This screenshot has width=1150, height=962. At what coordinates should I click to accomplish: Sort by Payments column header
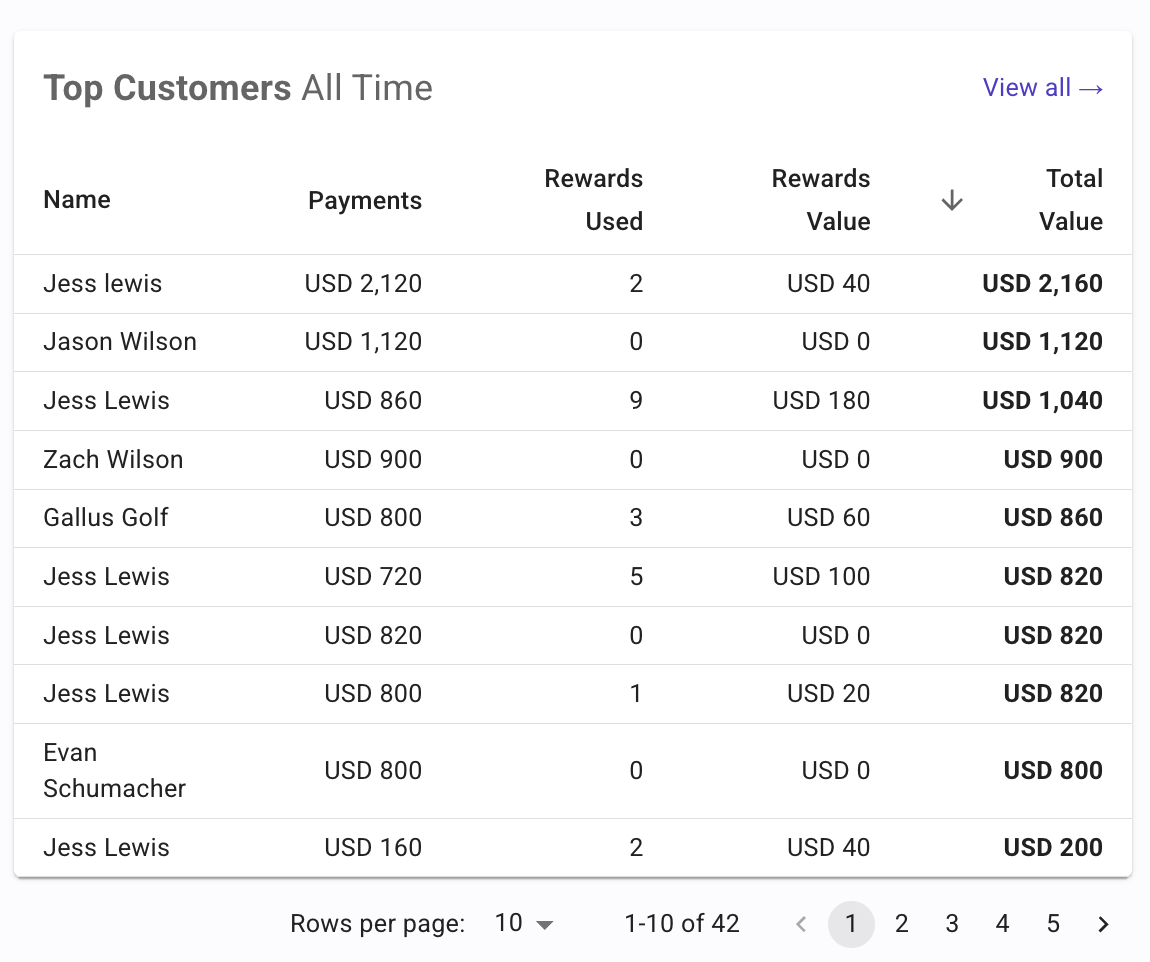pyautogui.click(x=364, y=201)
